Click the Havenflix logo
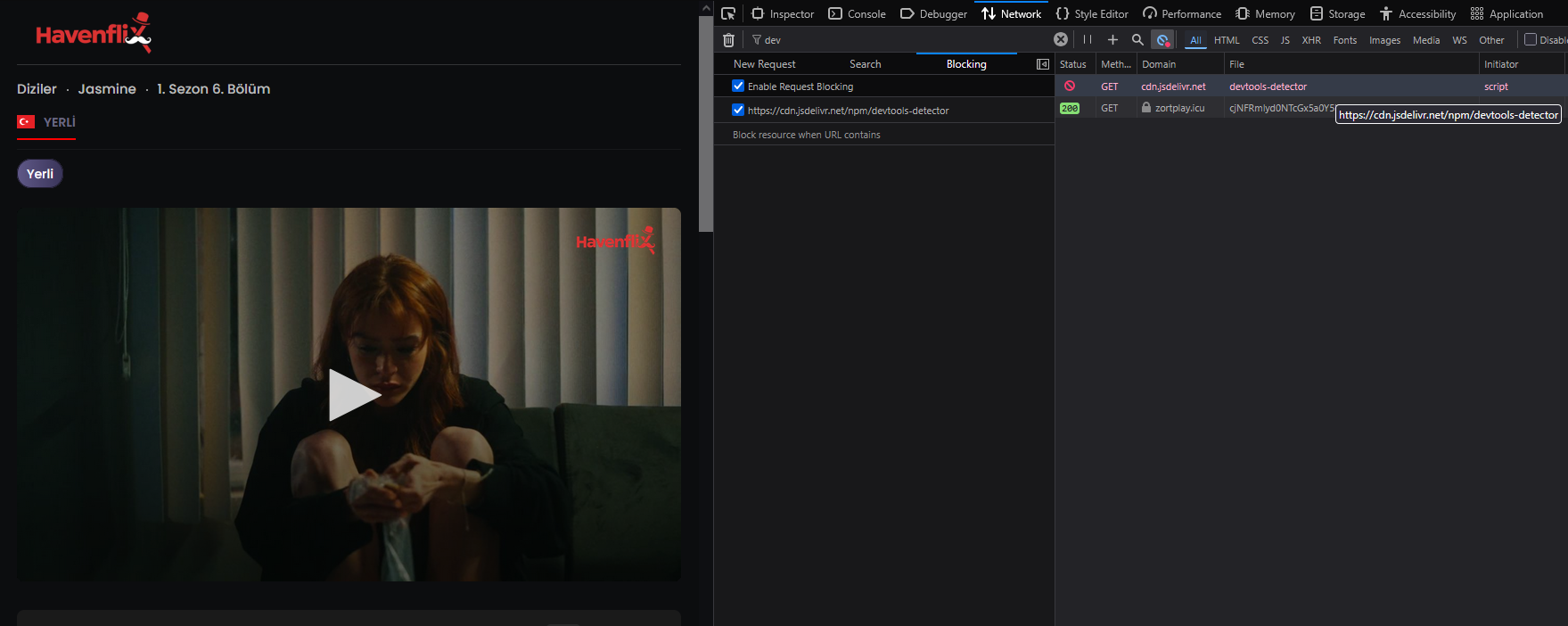Screen dimensions: 1568x626 pos(94,33)
